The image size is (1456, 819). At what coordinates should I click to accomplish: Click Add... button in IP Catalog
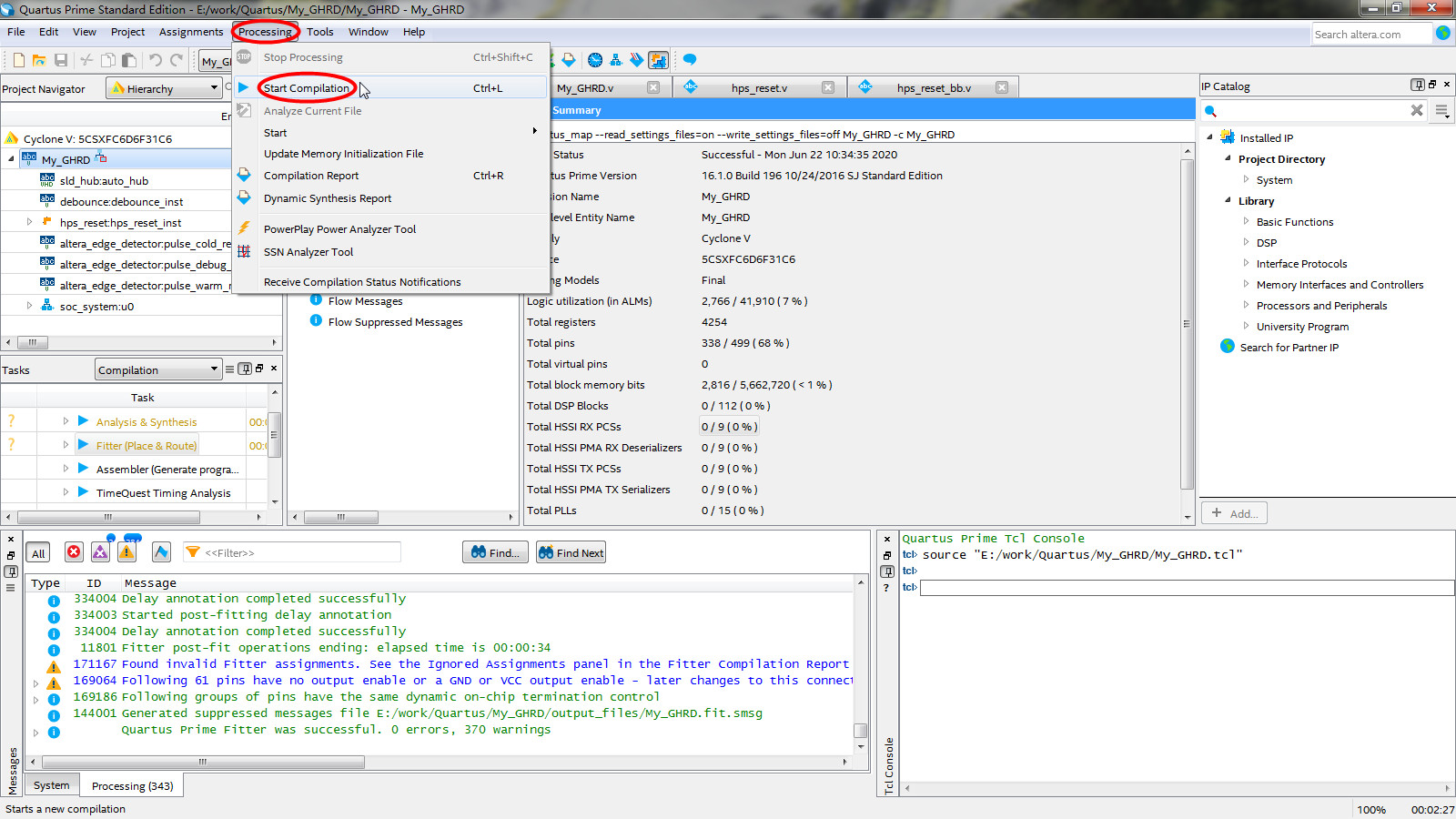pos(1234,513)
